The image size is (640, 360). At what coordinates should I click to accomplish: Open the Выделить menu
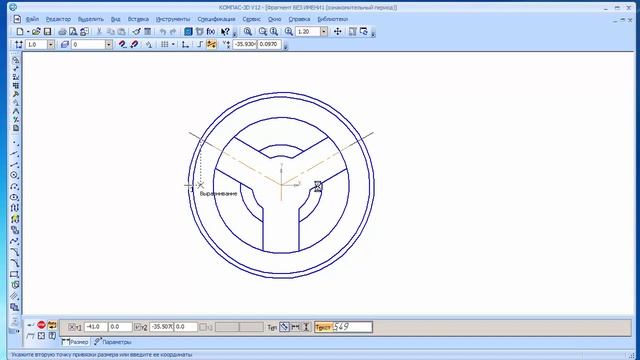[91, 19]
